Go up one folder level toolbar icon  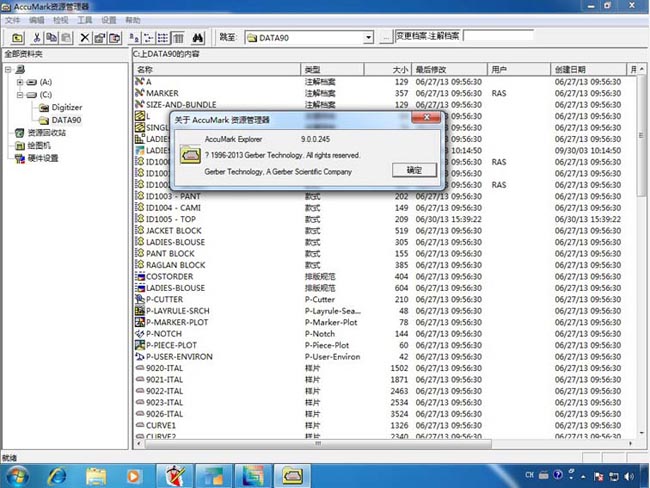click(17, 38)
